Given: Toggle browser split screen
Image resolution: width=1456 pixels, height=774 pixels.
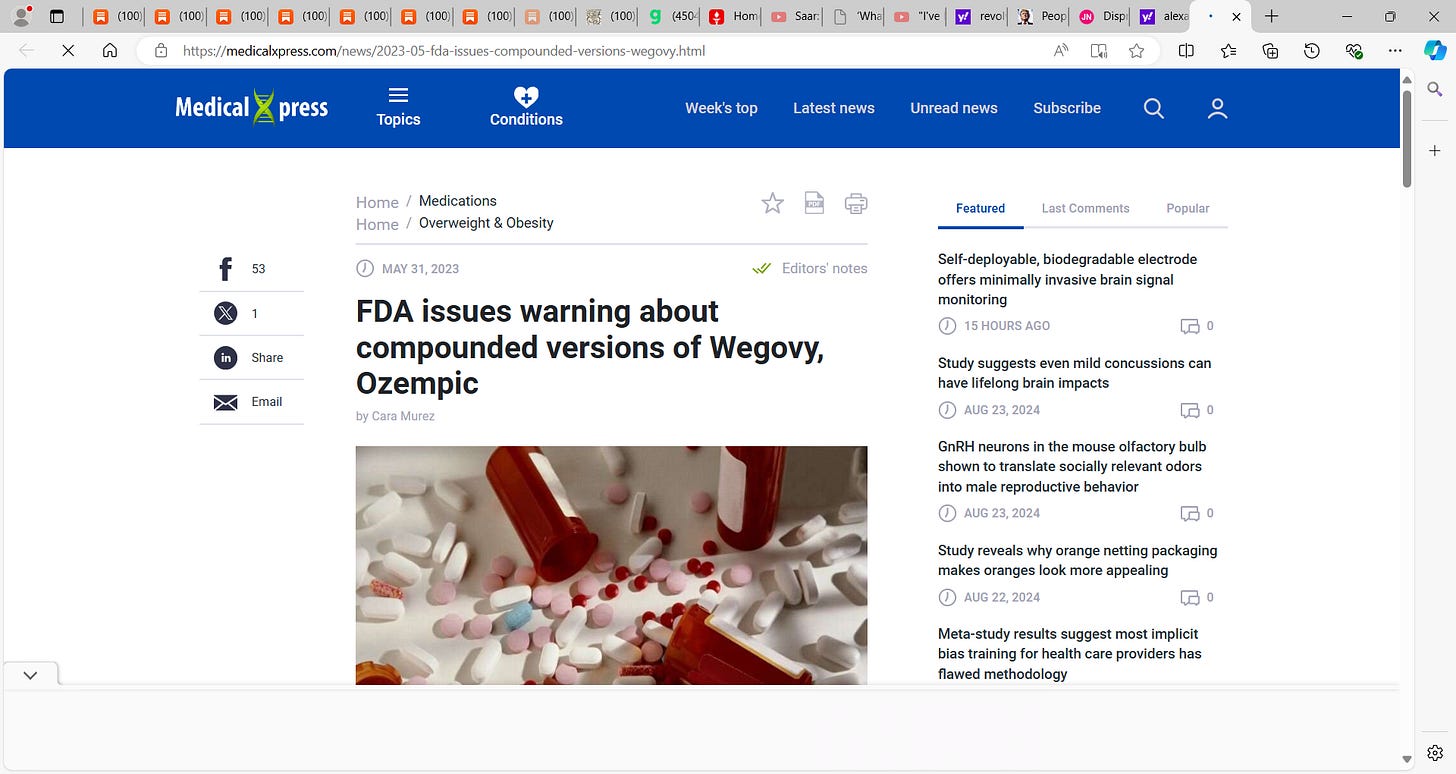Looking at the screenshot, I should coord(1186,51).
